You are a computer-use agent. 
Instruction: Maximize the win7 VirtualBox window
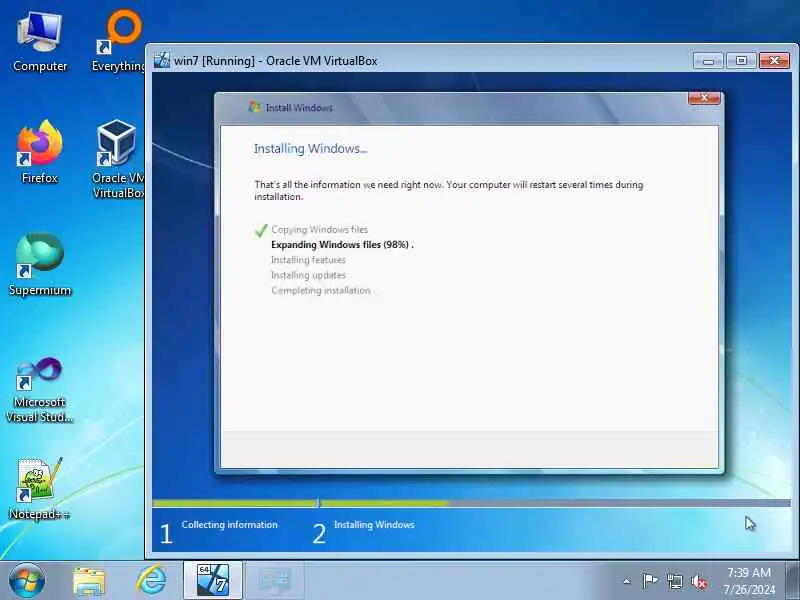741,61
